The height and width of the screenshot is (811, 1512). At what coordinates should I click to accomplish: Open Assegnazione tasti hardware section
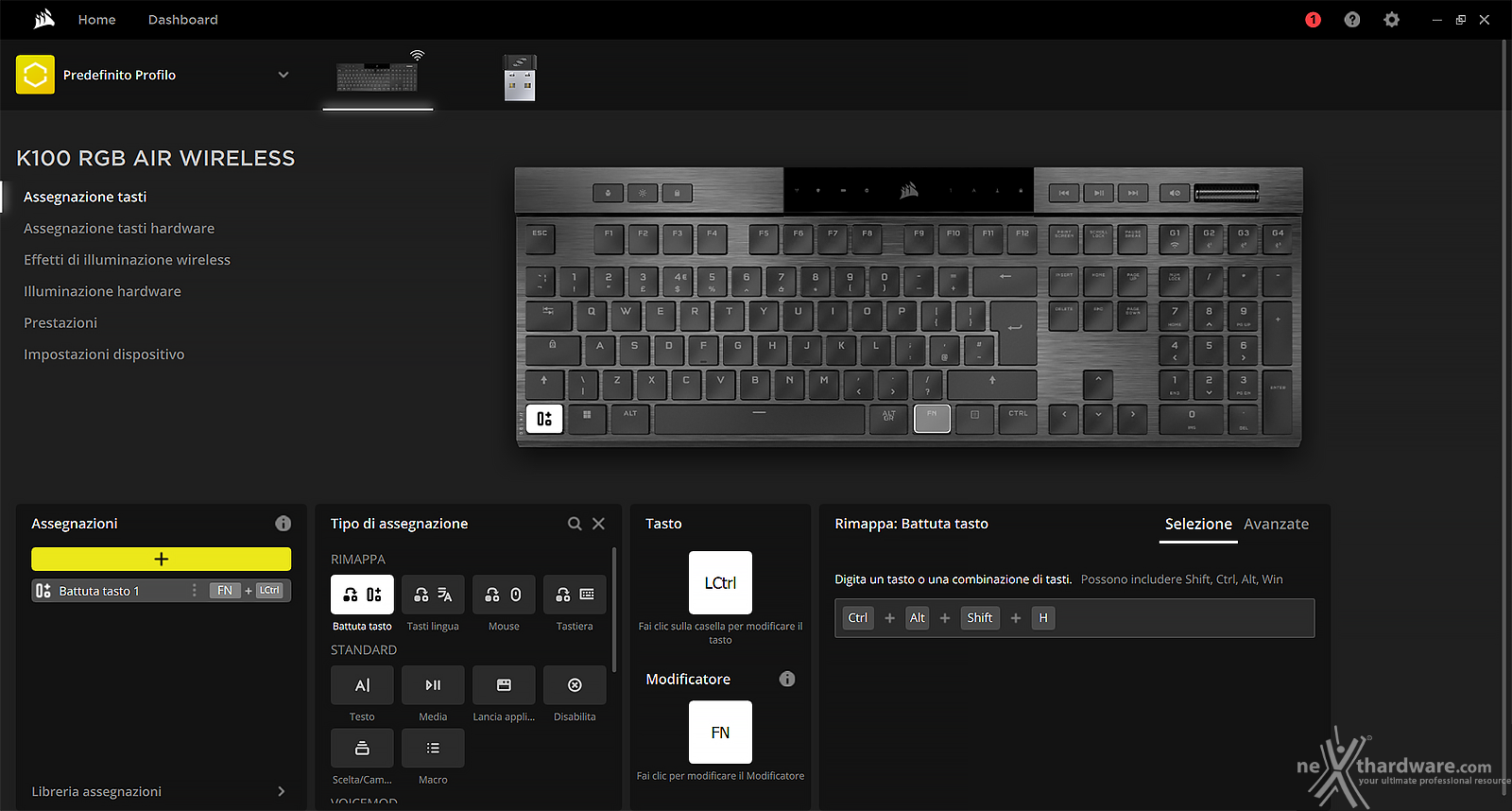[x=119, y=228]
